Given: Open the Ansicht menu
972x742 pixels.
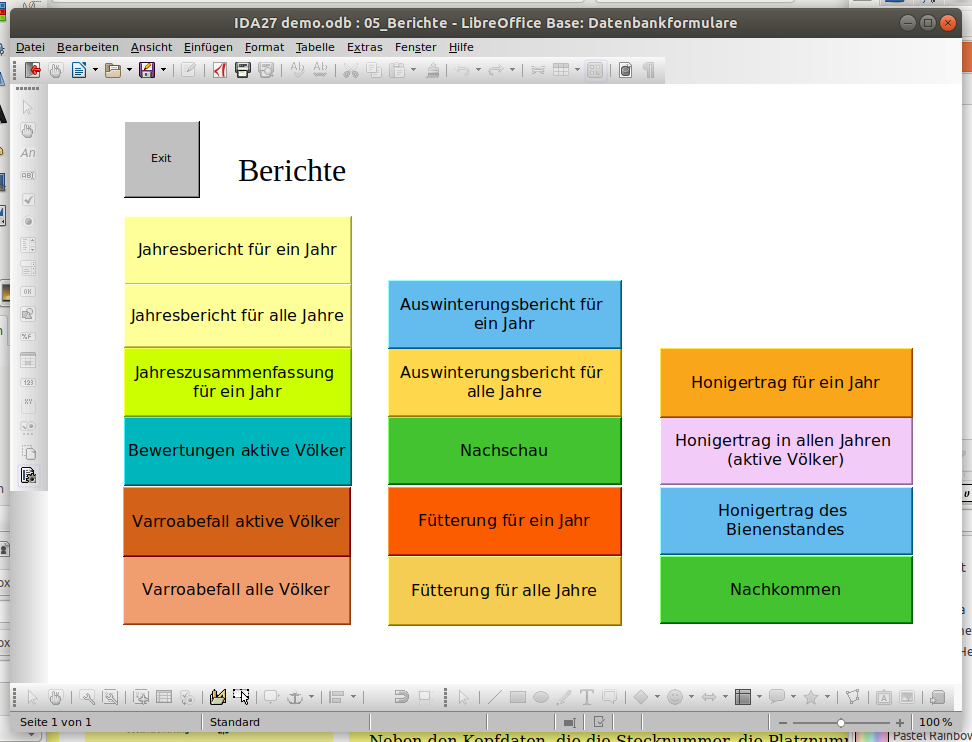Looking at the screenshot, I should 151,47.
